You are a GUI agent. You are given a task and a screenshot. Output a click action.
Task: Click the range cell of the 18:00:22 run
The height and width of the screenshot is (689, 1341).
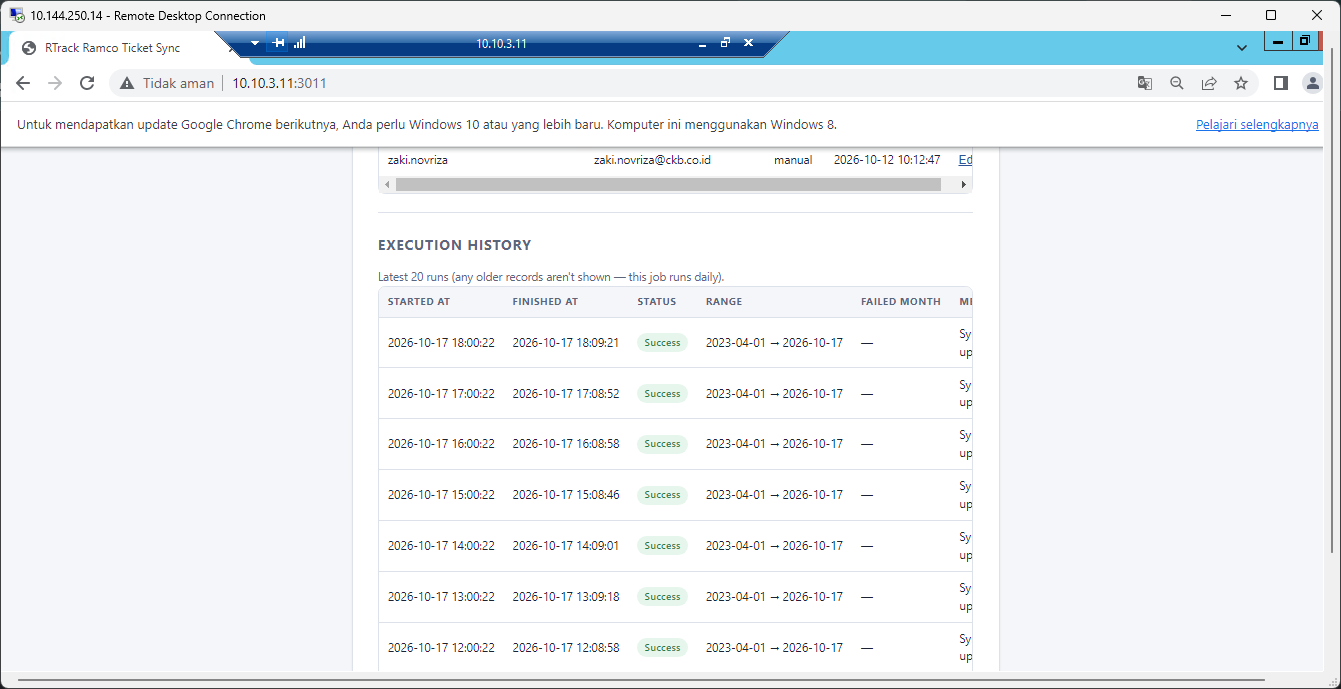pyautogui.click(x=774, y=343)
